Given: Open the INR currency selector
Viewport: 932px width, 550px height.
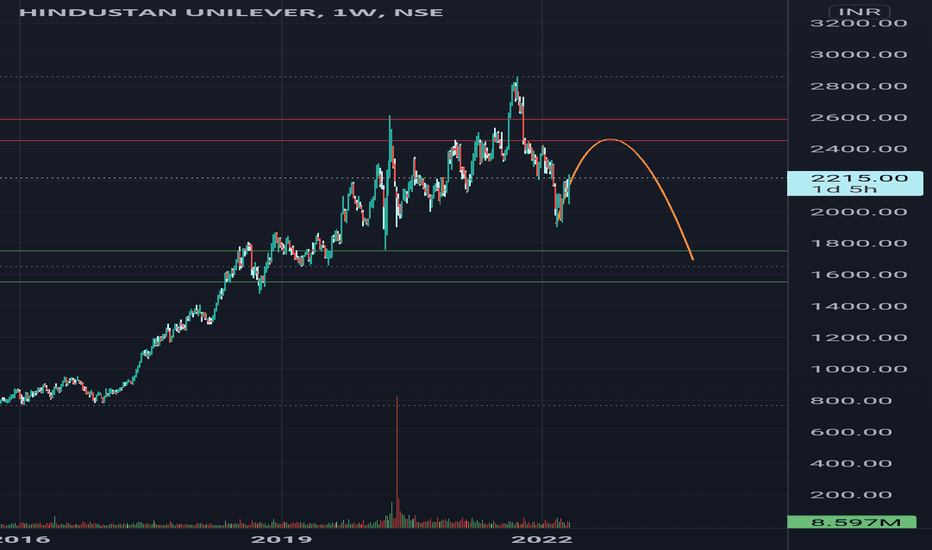Looking at the screenshot, I should [x=859, y=11].
